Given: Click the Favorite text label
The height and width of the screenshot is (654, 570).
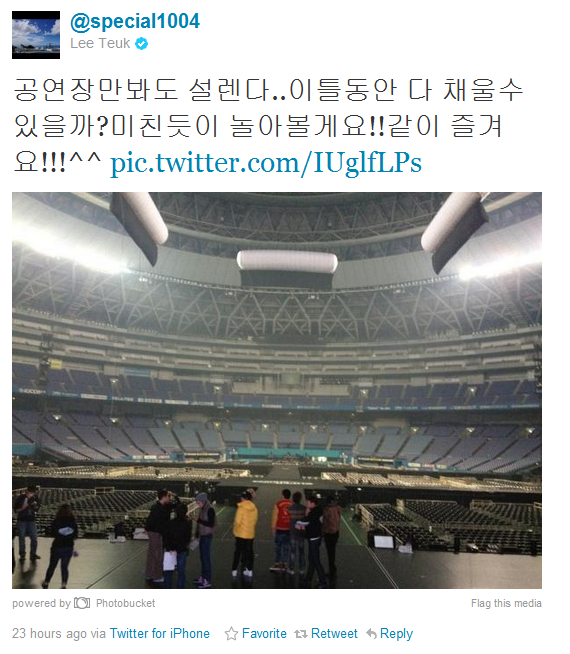Looking at the screenshot, I should pos(264,634).
